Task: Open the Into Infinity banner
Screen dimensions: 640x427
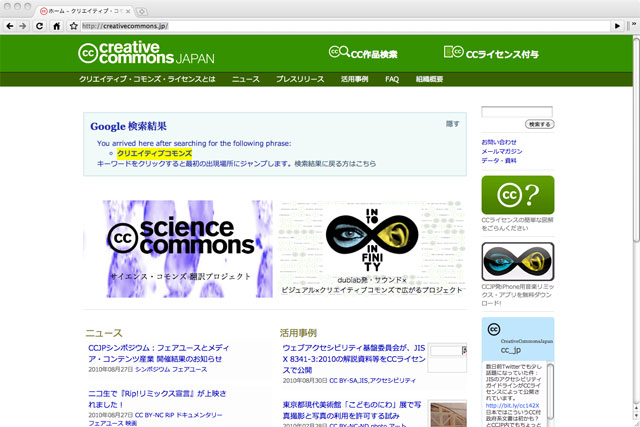Action: click(372, 249)
